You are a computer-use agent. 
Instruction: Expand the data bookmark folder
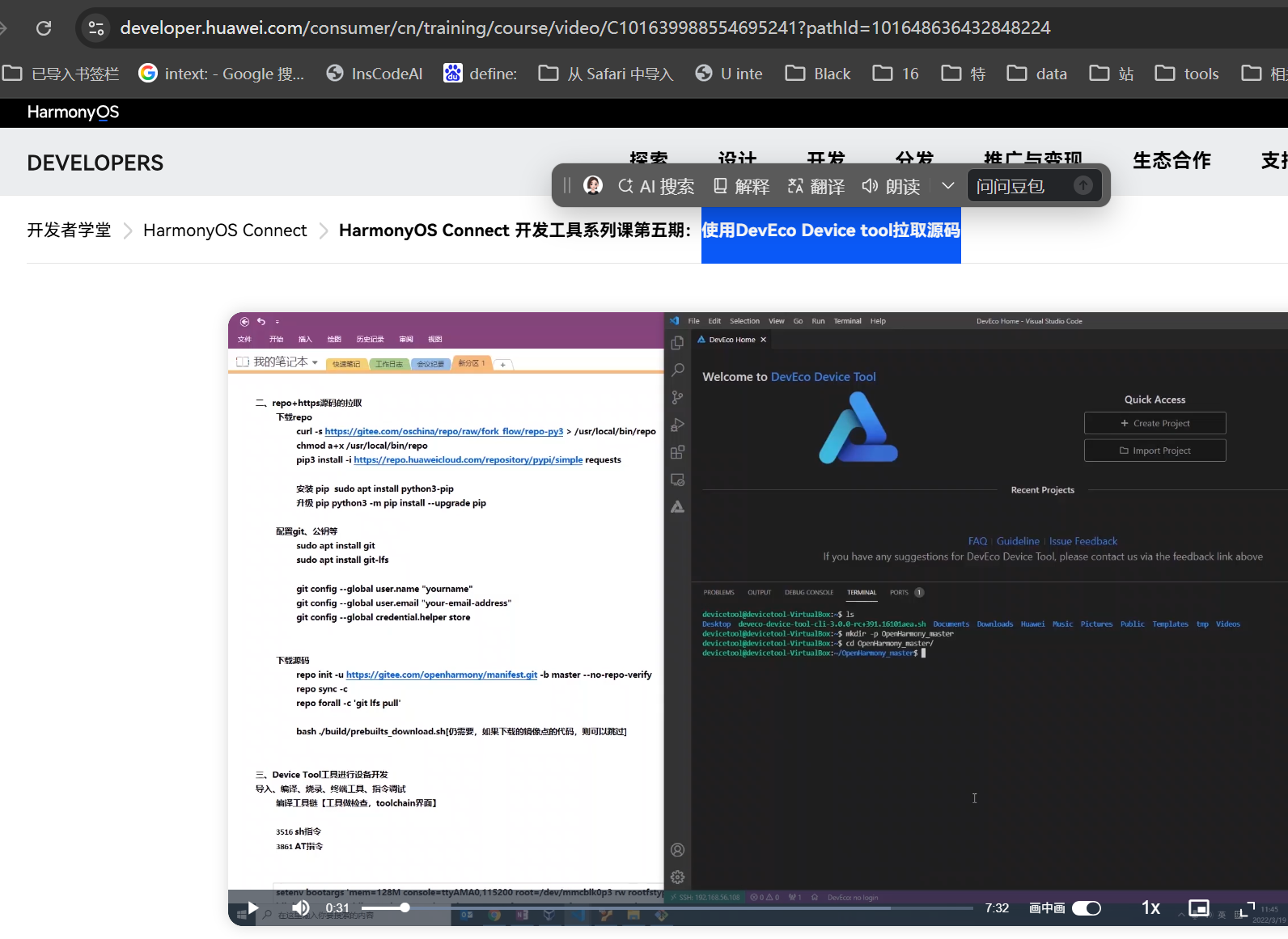coord(1037,74)
